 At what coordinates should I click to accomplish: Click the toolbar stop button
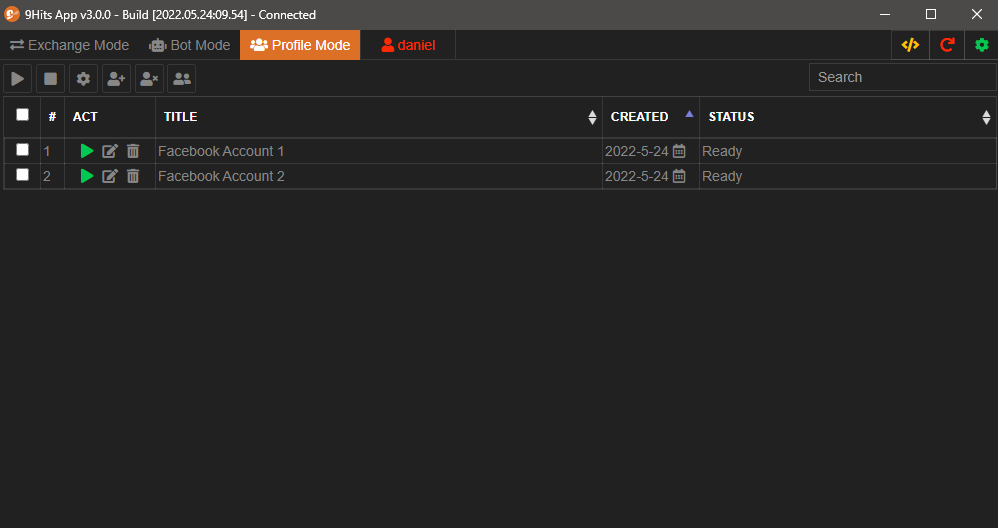coord(50,79)
